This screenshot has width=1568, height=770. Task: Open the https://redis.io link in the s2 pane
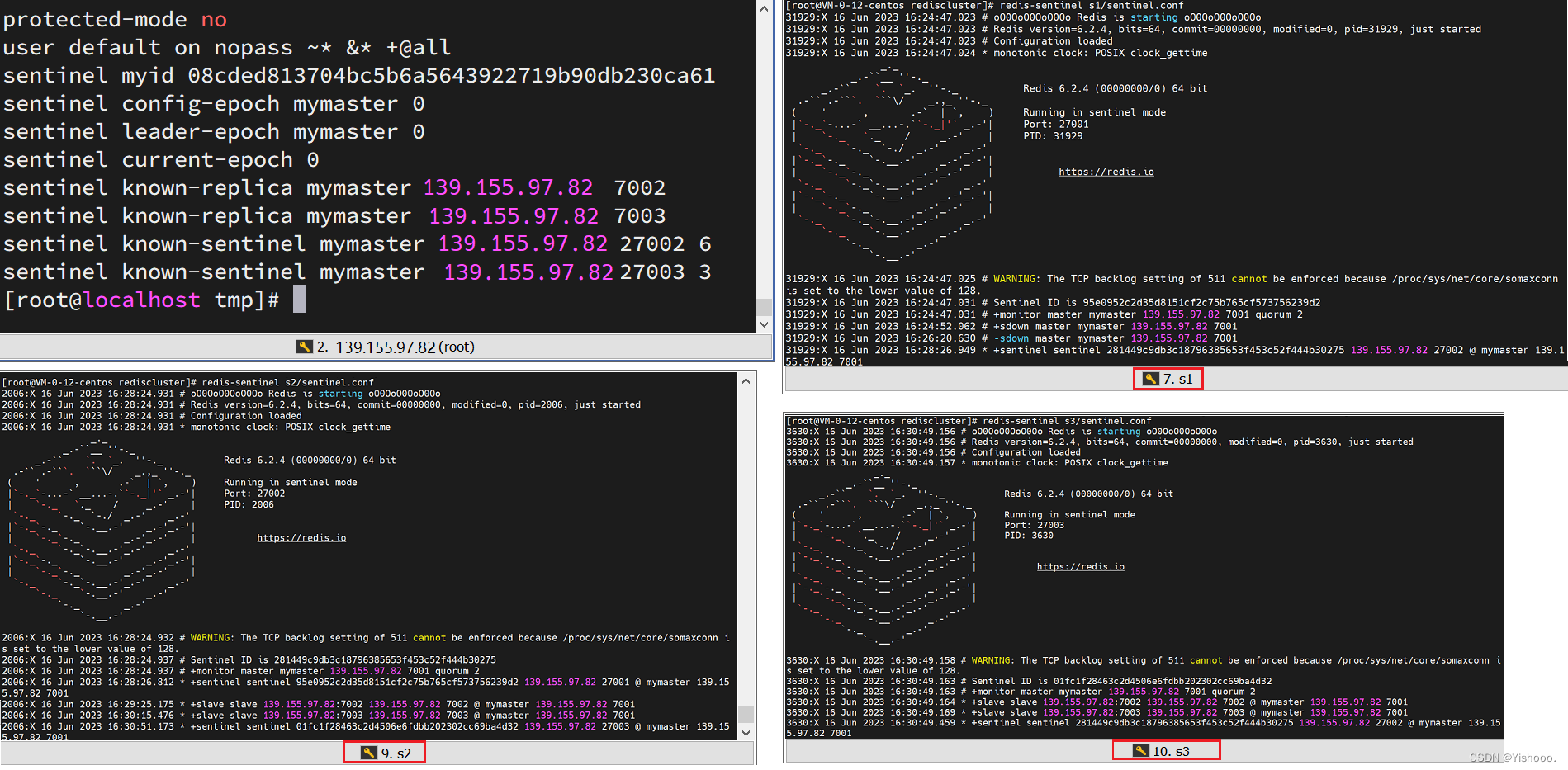[x=301, y=537]
